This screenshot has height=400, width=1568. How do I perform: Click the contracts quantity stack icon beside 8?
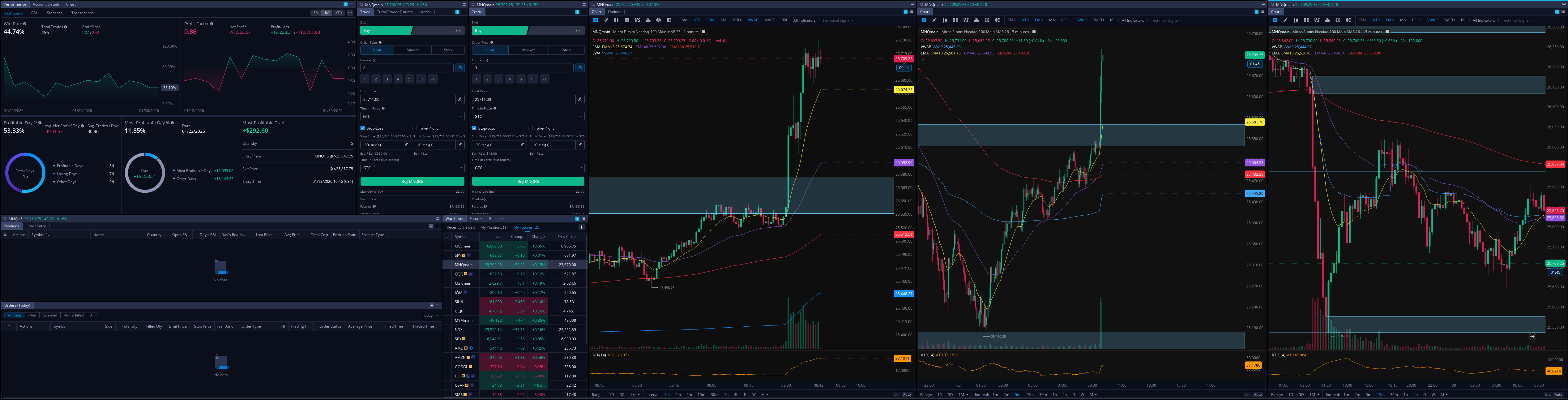(x=459, y=67)
